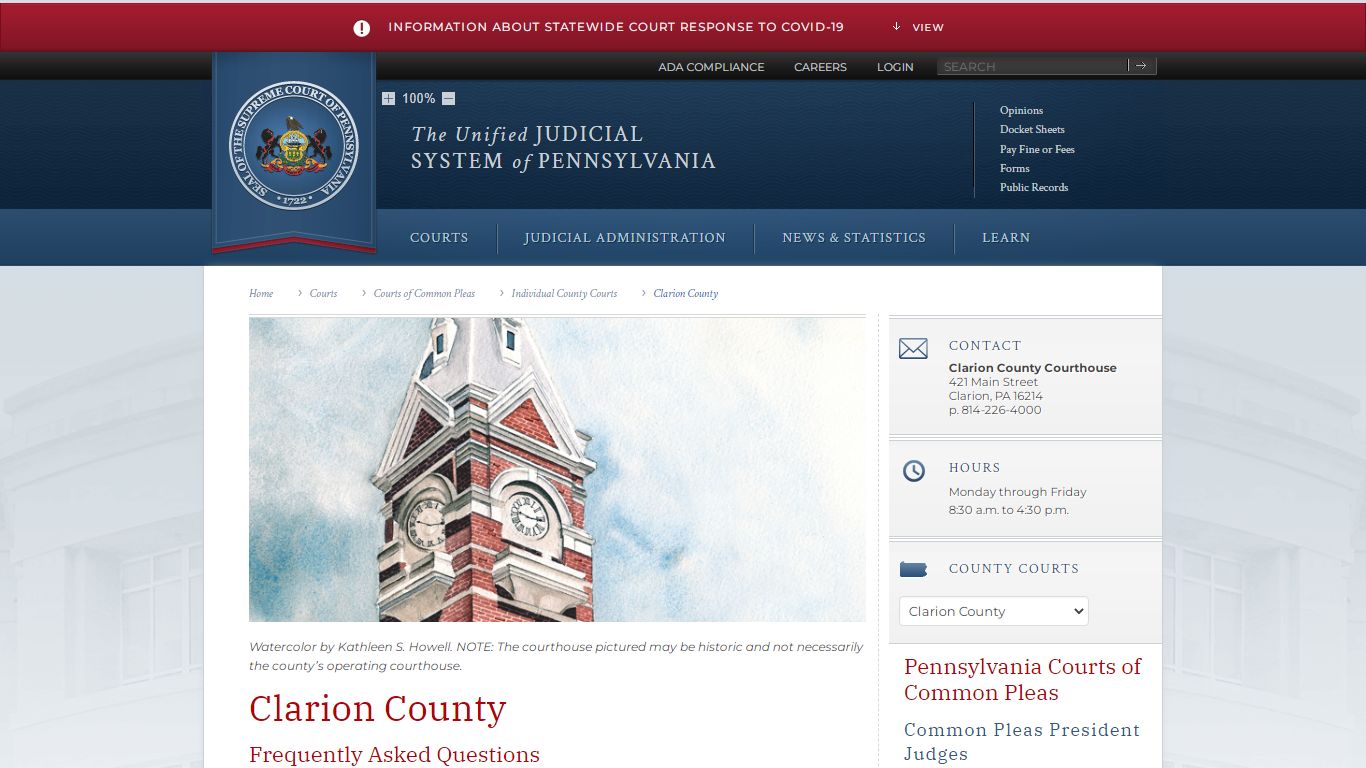Open Courts of Common Pleas breadcrumb
Image resolution: width=1366 pixels, height=768 pixels.
(424, 293)
